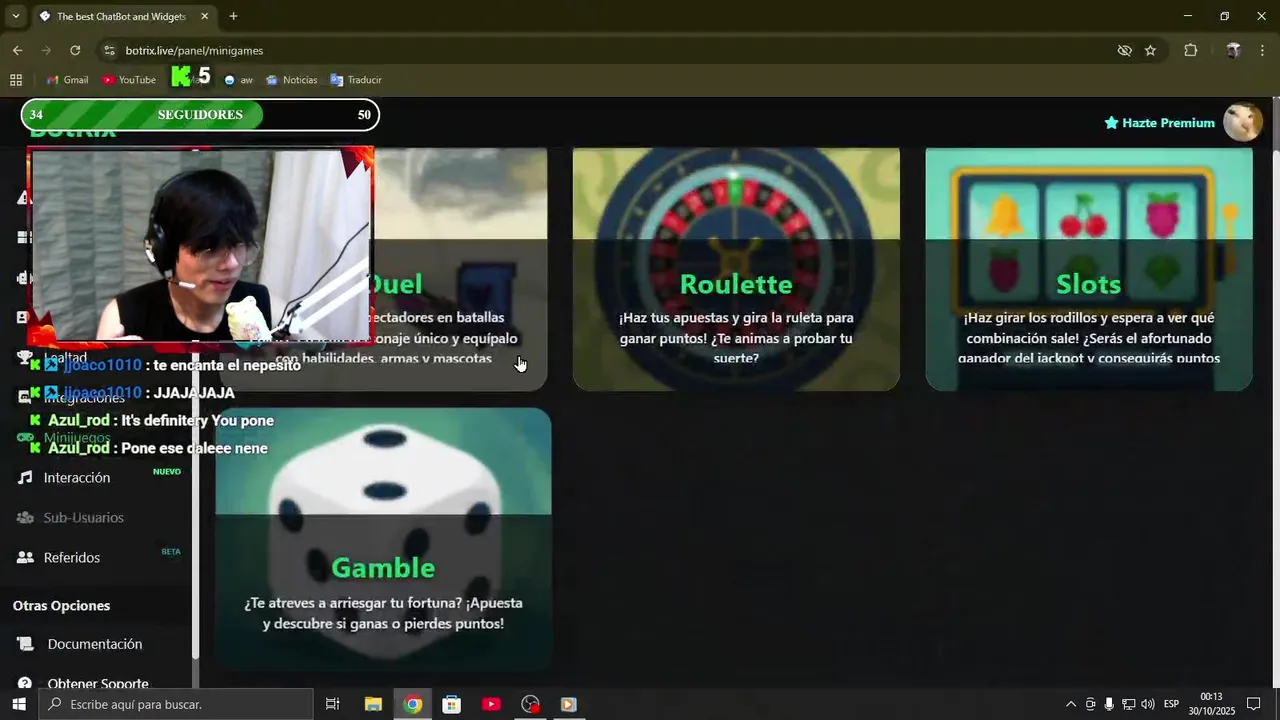Open File Explorer from the taskbar
This screenshot has height=720, width=1280.
click(373, 704)
